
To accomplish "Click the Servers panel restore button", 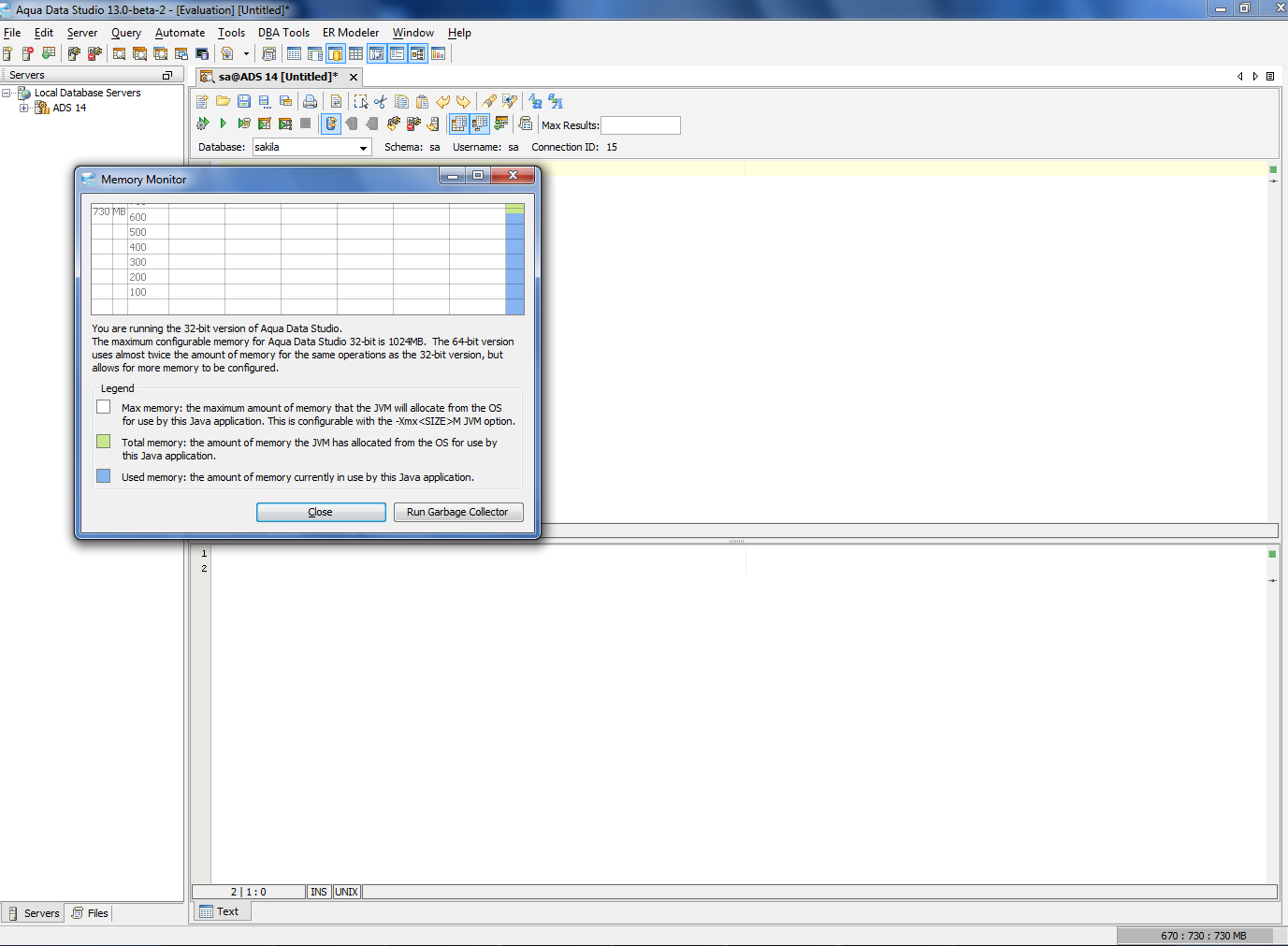I will [167, 75].
